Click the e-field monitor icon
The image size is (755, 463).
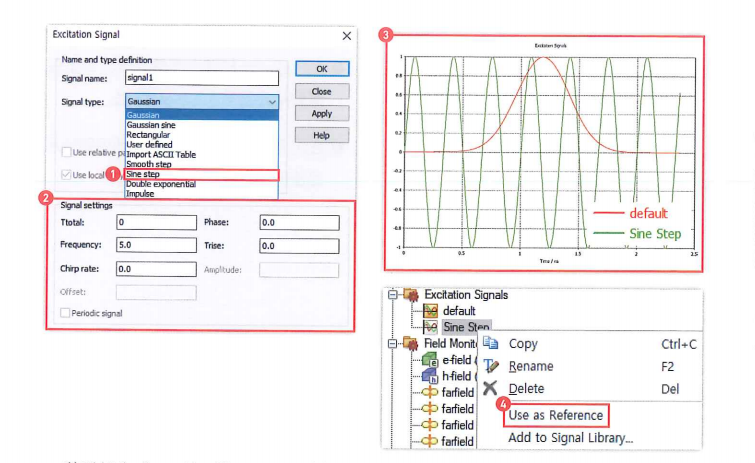(430, 360)
